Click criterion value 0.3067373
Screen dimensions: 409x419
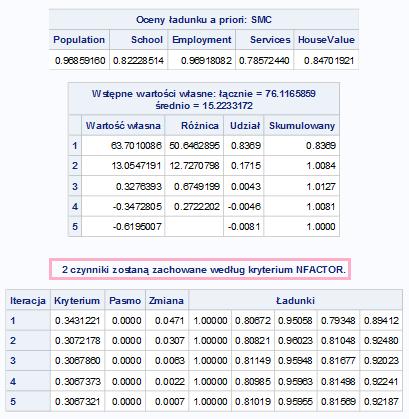point(78,381)
